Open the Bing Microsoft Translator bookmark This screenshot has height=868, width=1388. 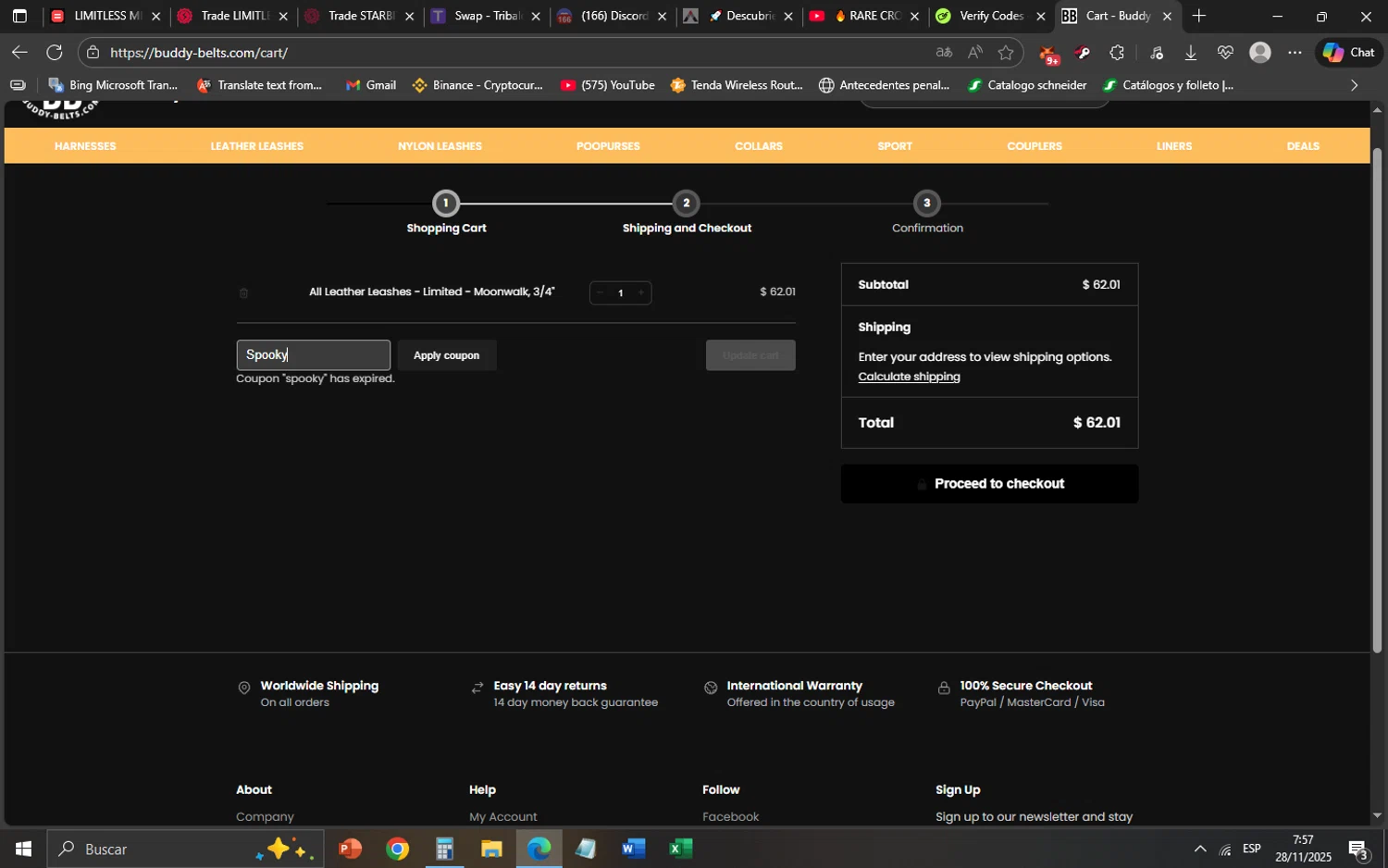(113, 85)
